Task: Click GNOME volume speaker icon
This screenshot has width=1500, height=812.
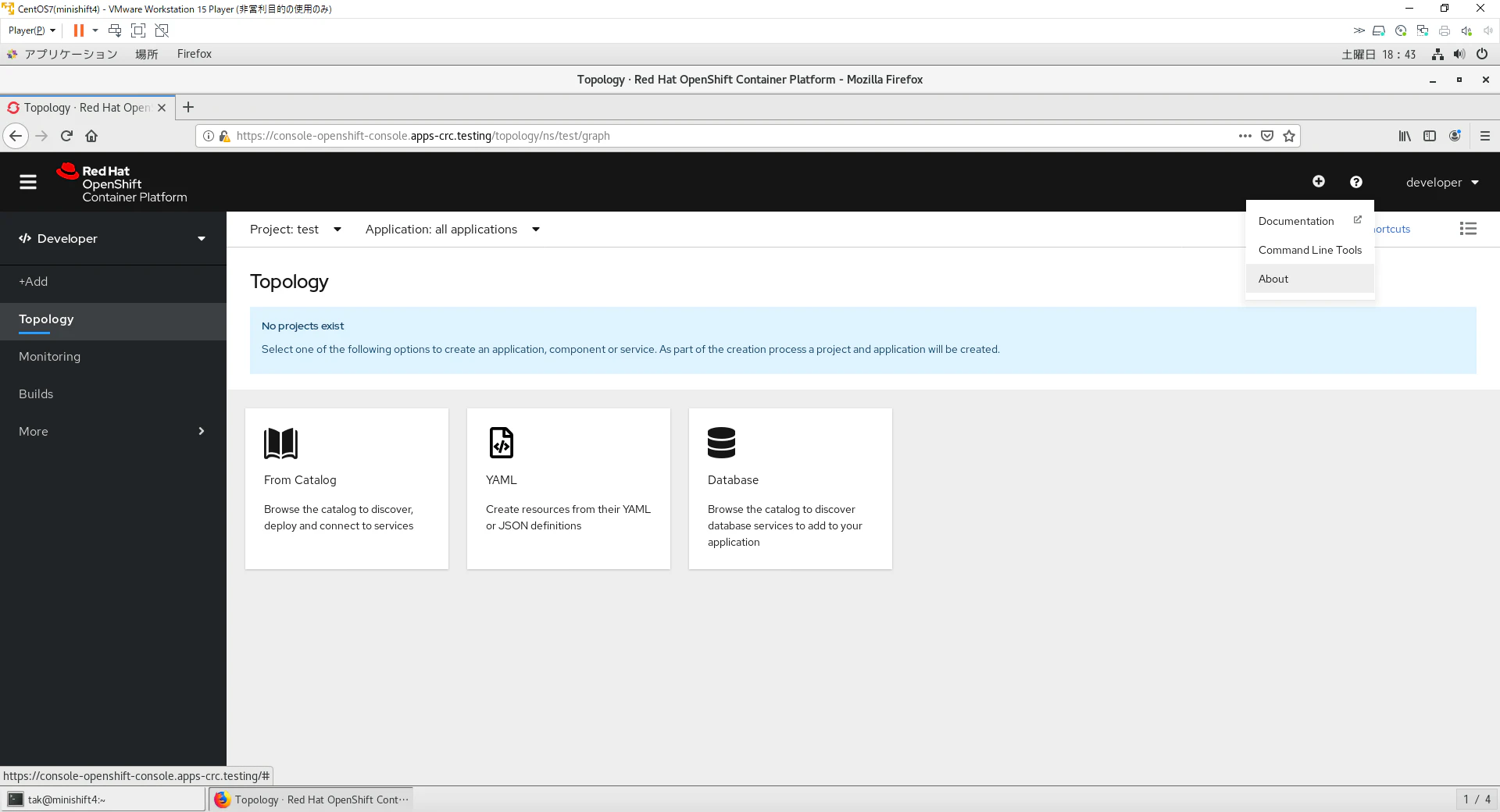Action: 1459,54
